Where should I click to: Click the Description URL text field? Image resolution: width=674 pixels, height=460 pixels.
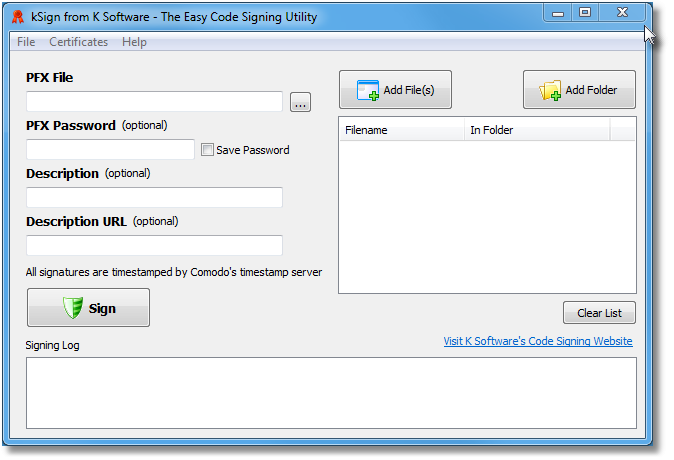(154, 245)
